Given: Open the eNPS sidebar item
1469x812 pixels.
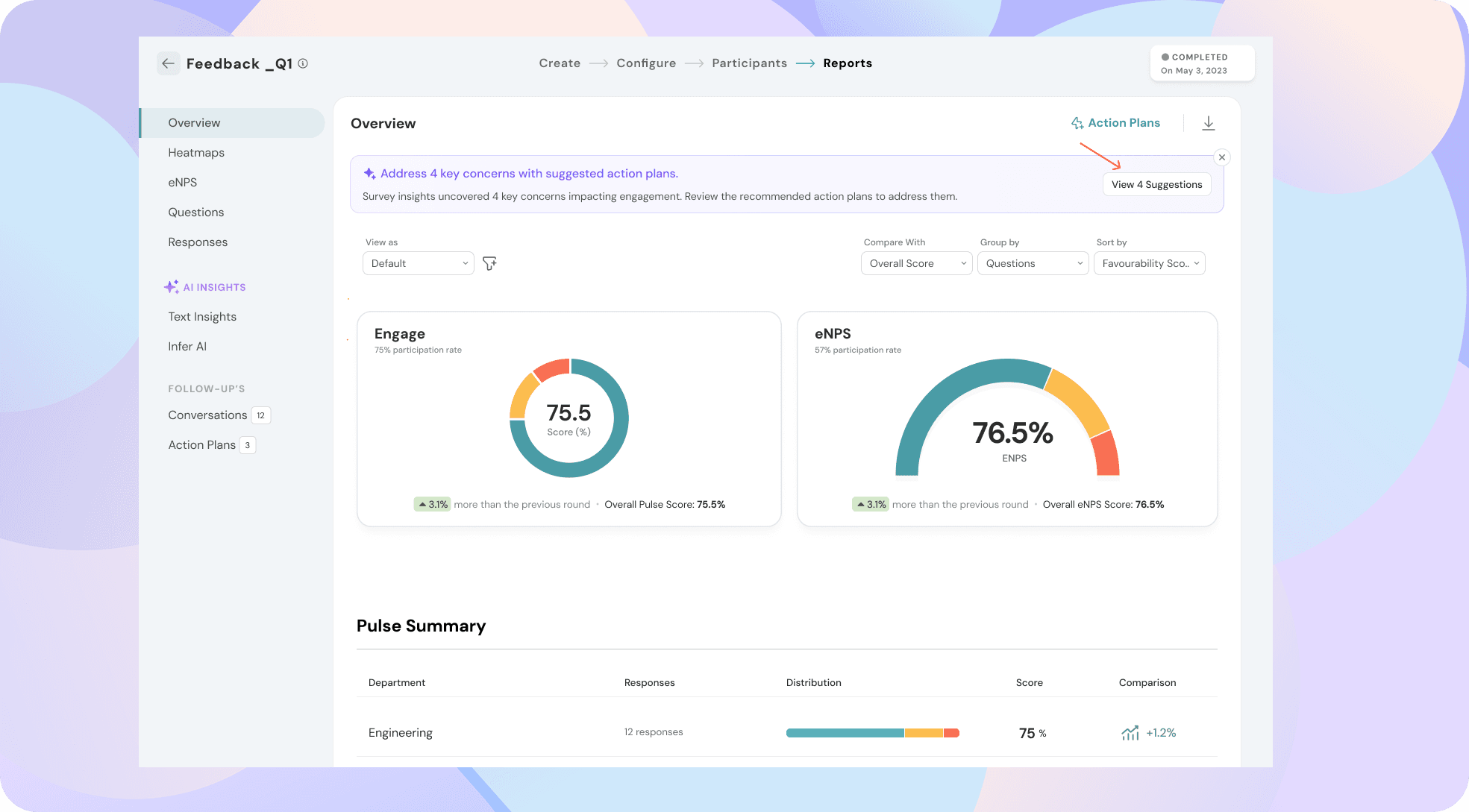Looking at the screenshot, I should coord(183,183).
